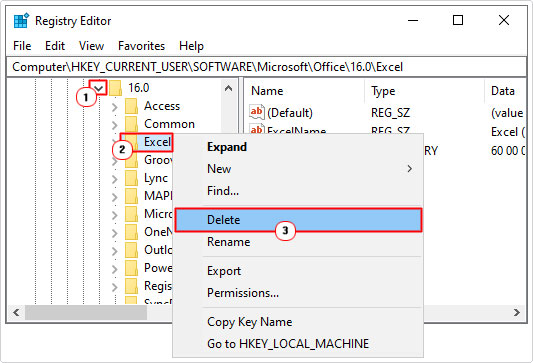Maximize the Registry Editor window

[458, 21]
